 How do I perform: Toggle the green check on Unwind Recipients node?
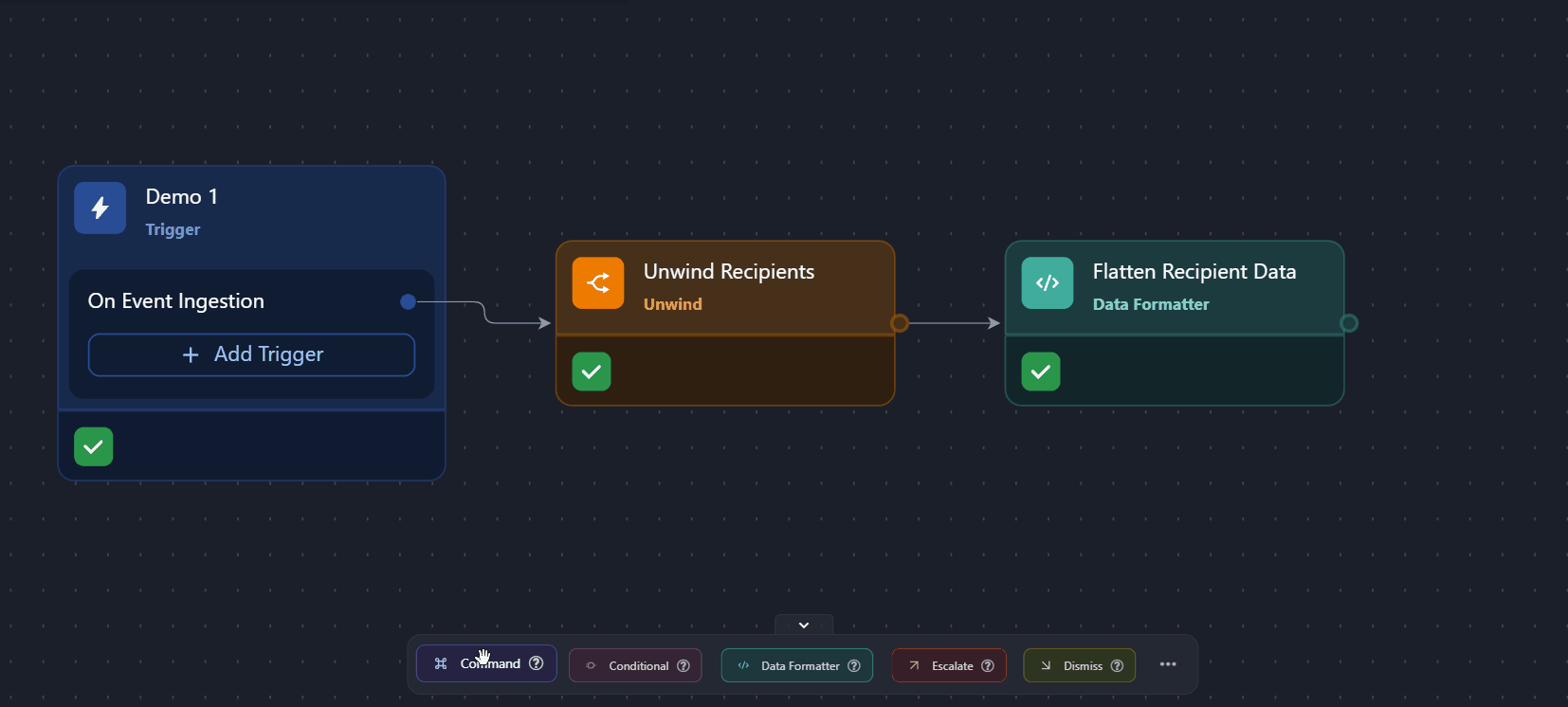[x=592, y=372]
